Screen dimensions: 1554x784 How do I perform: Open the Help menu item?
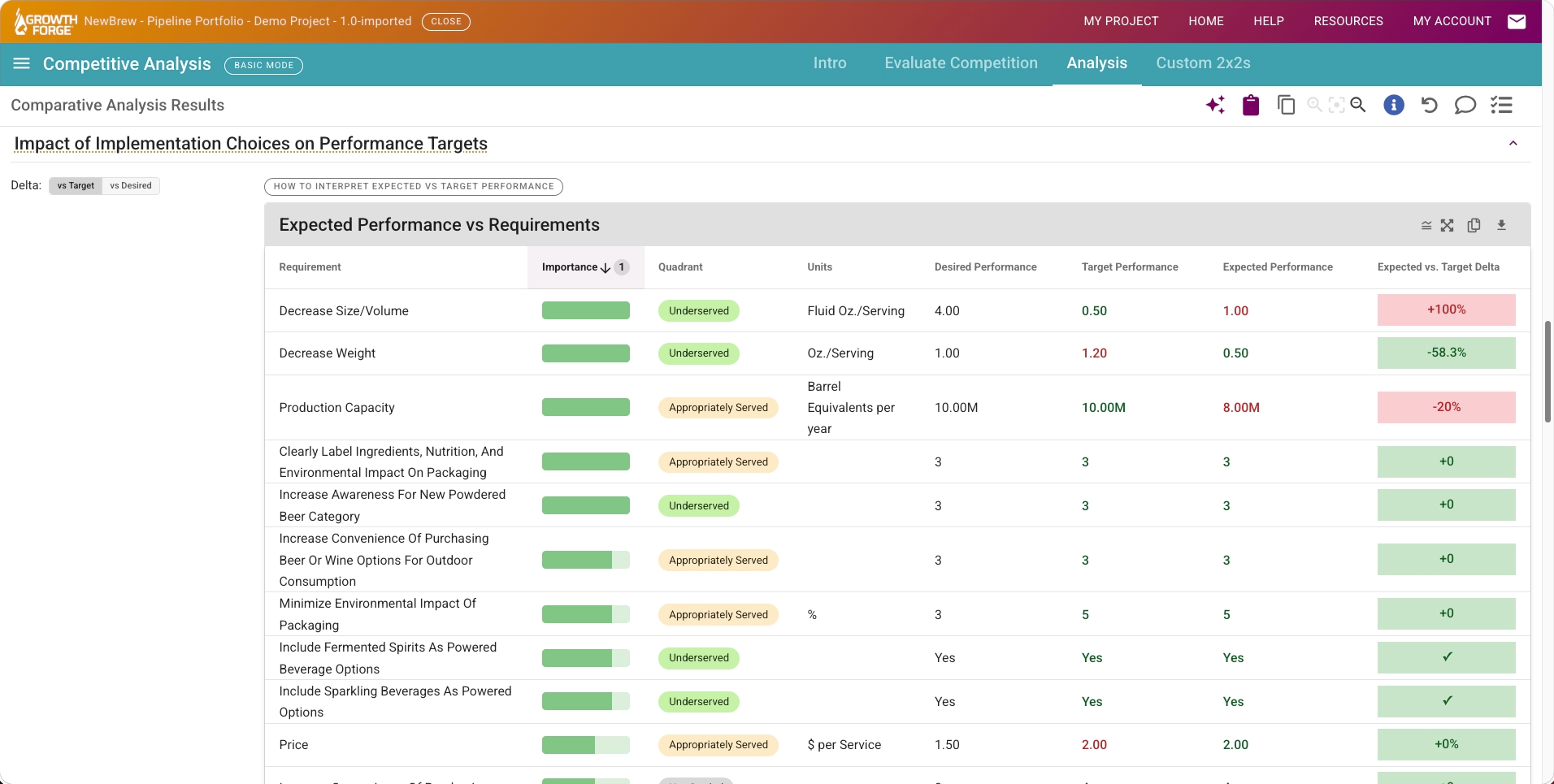tap(1268, 21)
